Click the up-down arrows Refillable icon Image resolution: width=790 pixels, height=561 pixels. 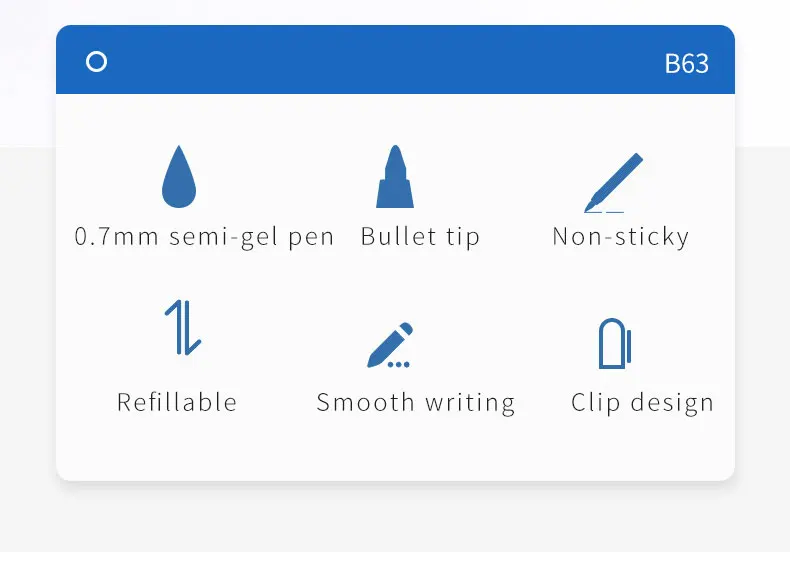[x=183, y=328]
